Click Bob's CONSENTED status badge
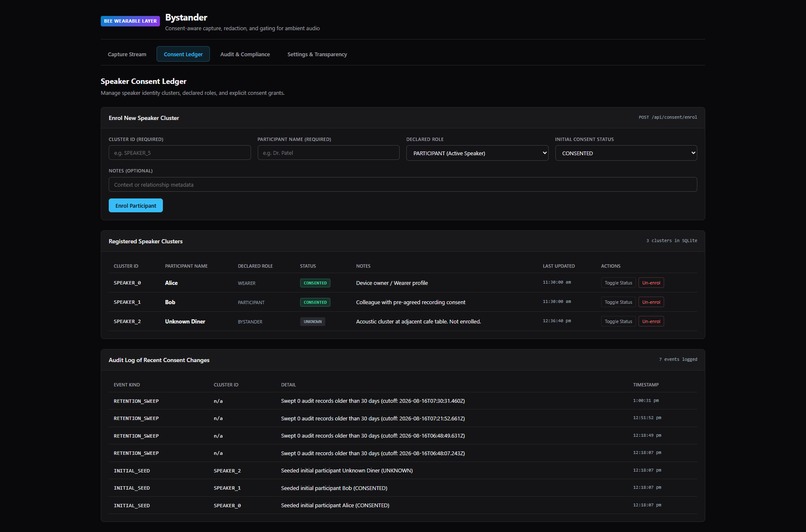 click(315, 302)
